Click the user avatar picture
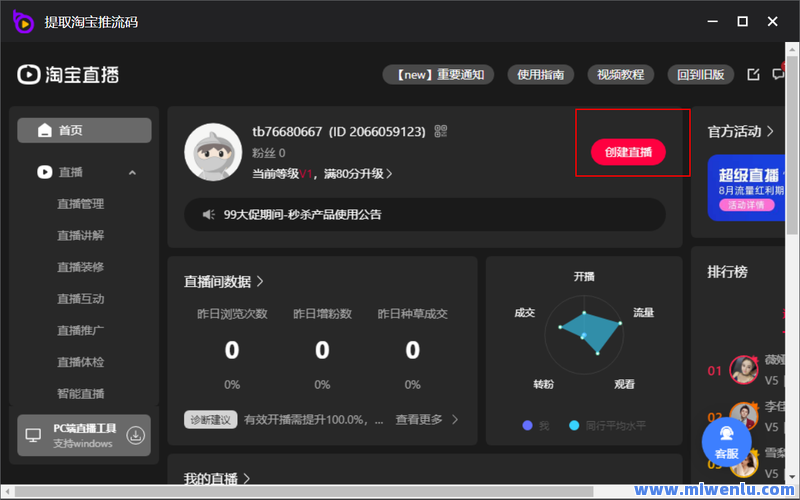Image resolution: width=800 pixels, height=500 pixels. (213, 152)
